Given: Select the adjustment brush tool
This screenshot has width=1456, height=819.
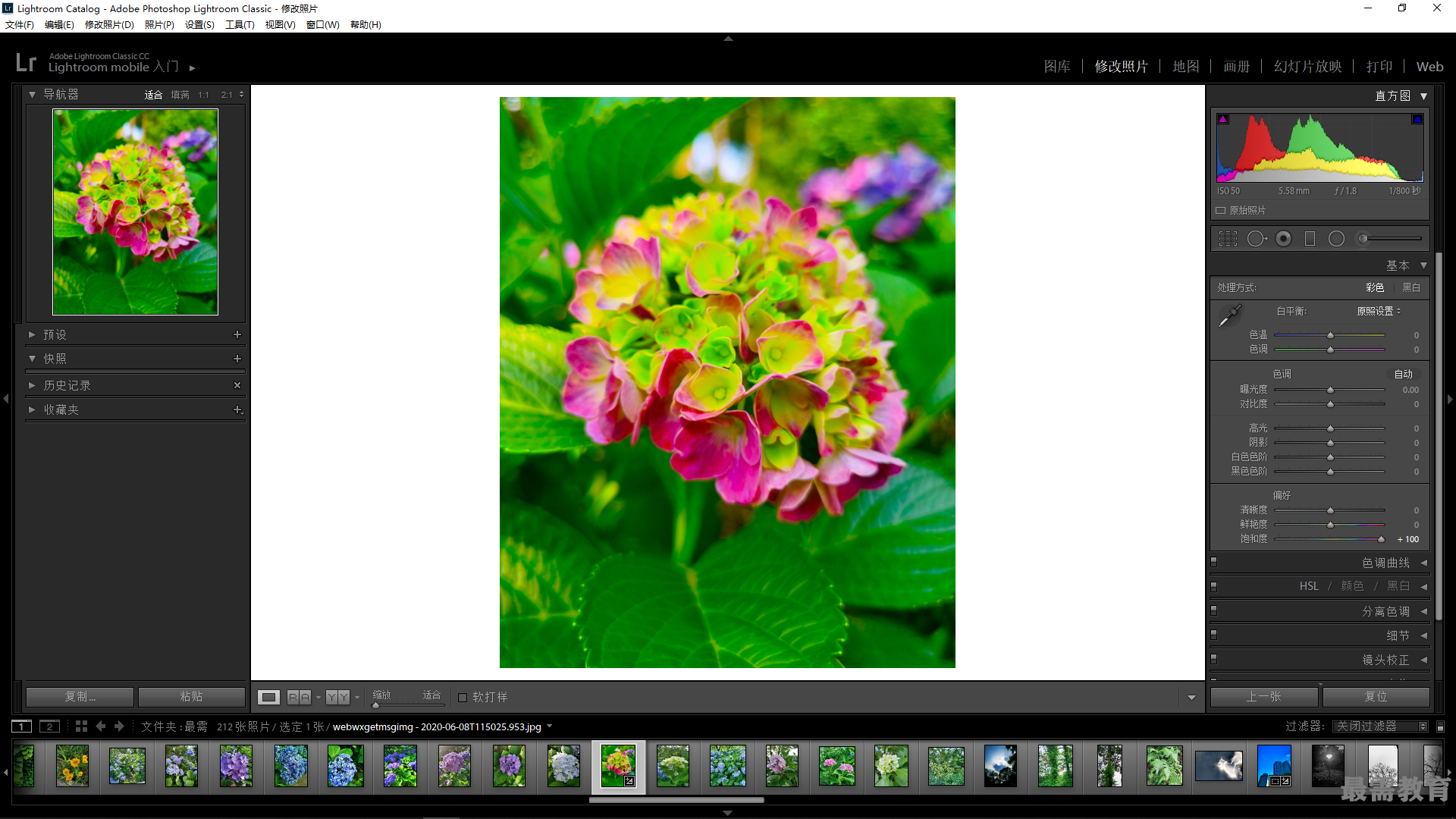Looking at the screenshot, I should pos(1389,239).
